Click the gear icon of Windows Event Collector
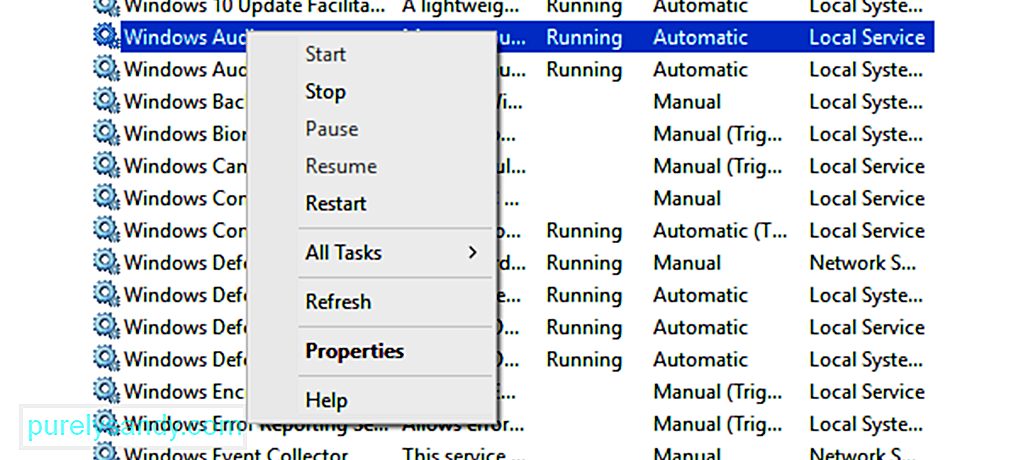The image size is (1028, 460). click(x=106, y=452)
